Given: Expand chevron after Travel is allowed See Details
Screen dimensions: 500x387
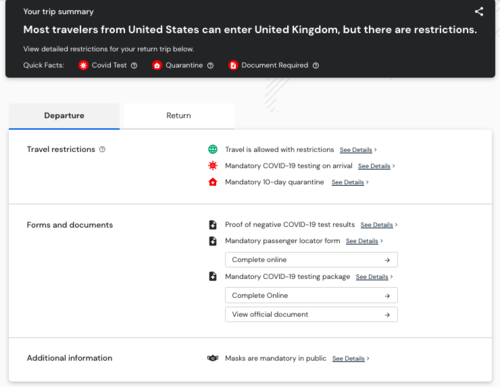Looking at the screenshot, I should pyautogui.click(x=375, y=150).
